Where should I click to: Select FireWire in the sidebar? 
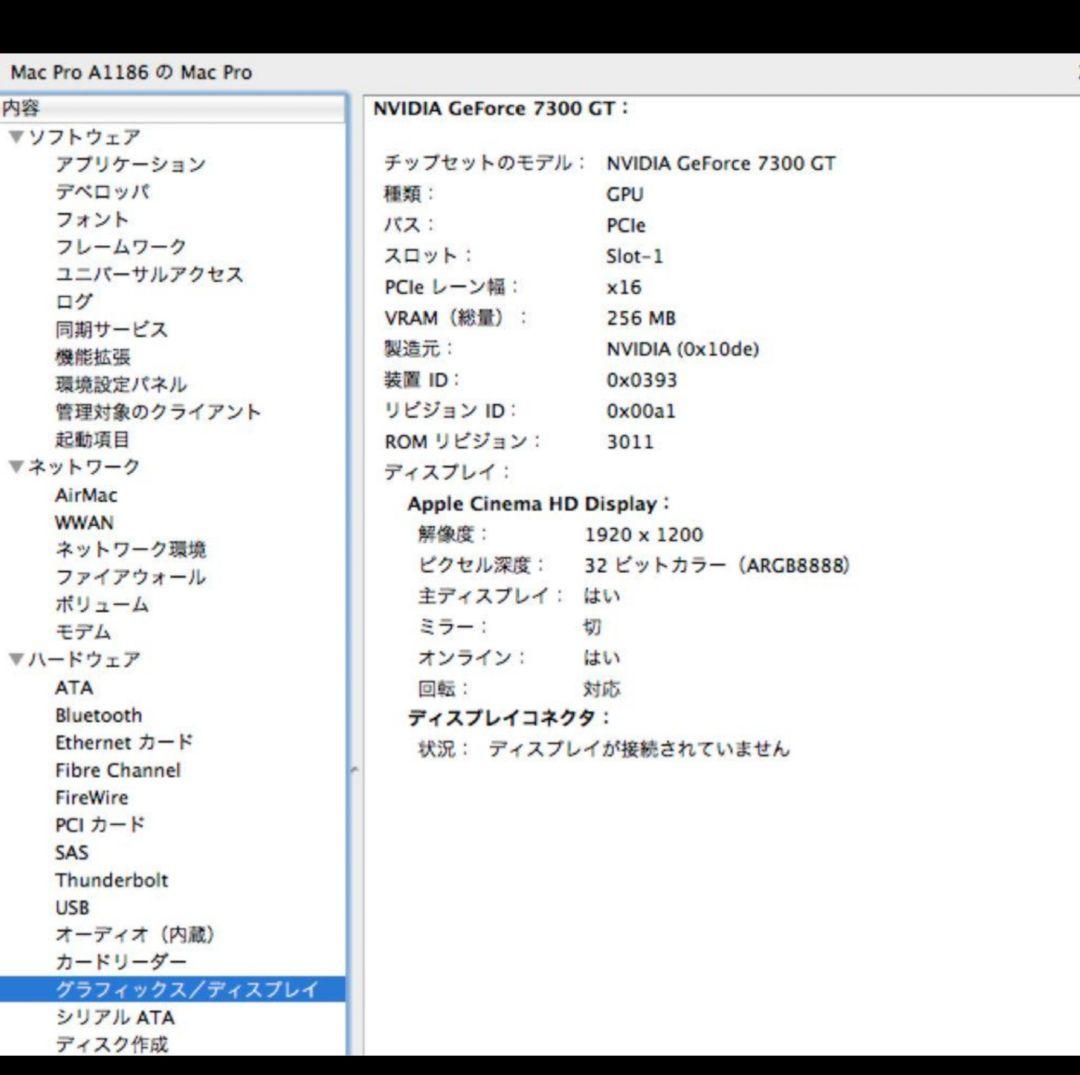[x=92, y=797]
